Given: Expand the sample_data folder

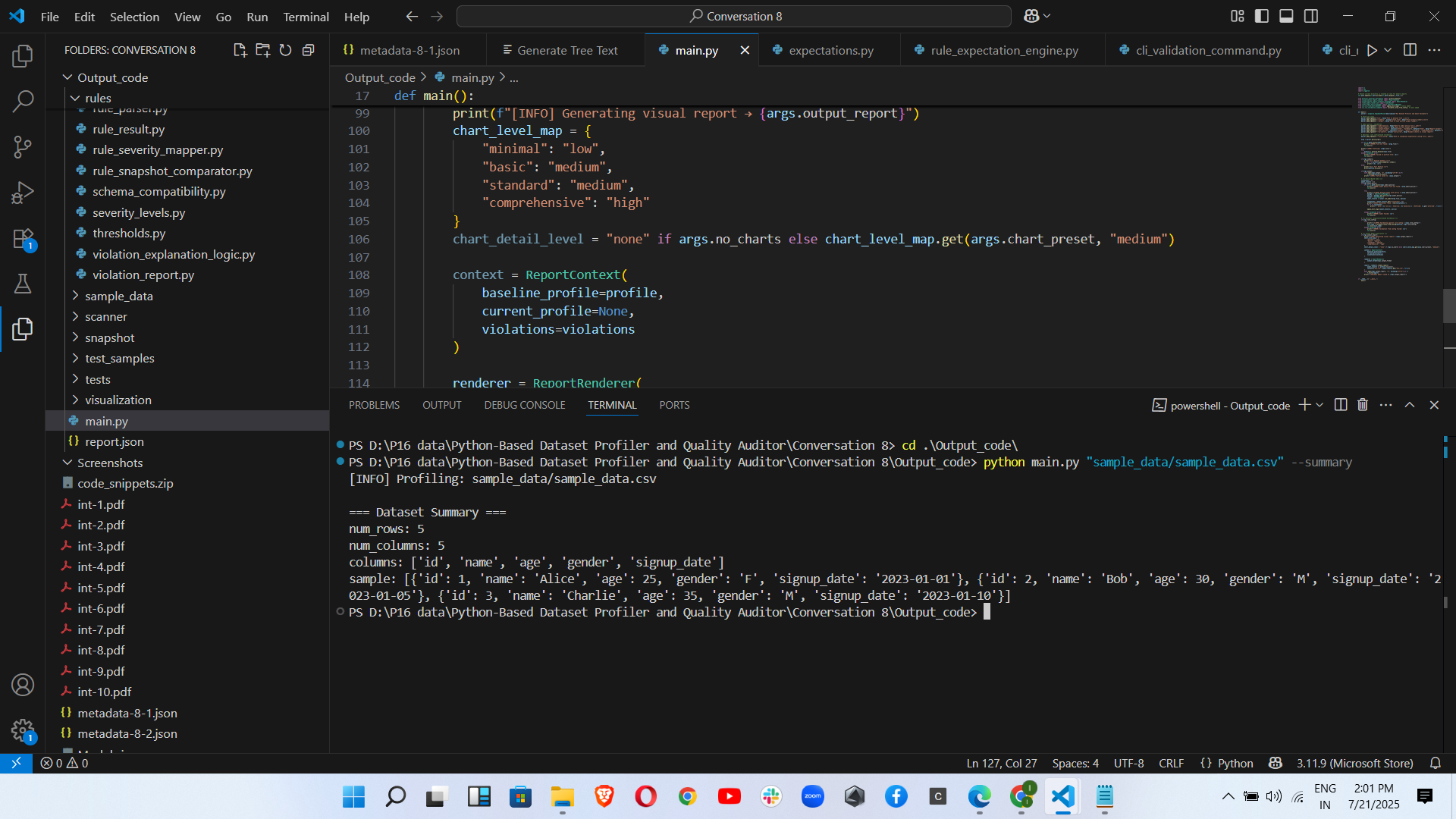Looking at the screenshot, I should (75, 296).
